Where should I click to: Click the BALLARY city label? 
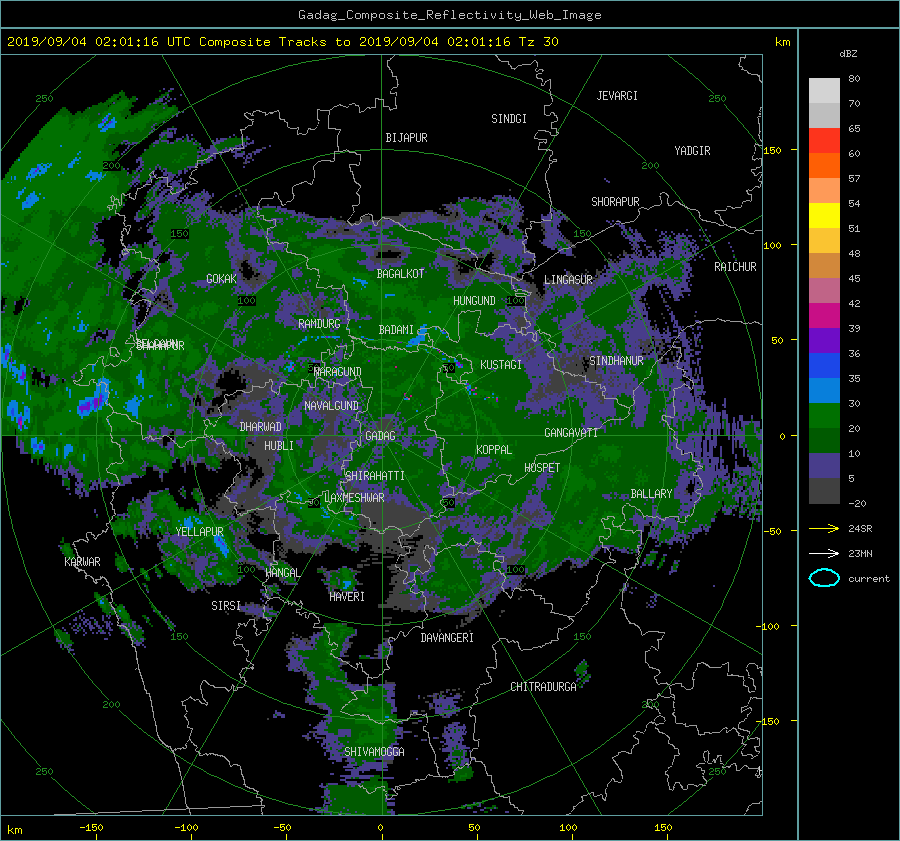click(651, 494)
